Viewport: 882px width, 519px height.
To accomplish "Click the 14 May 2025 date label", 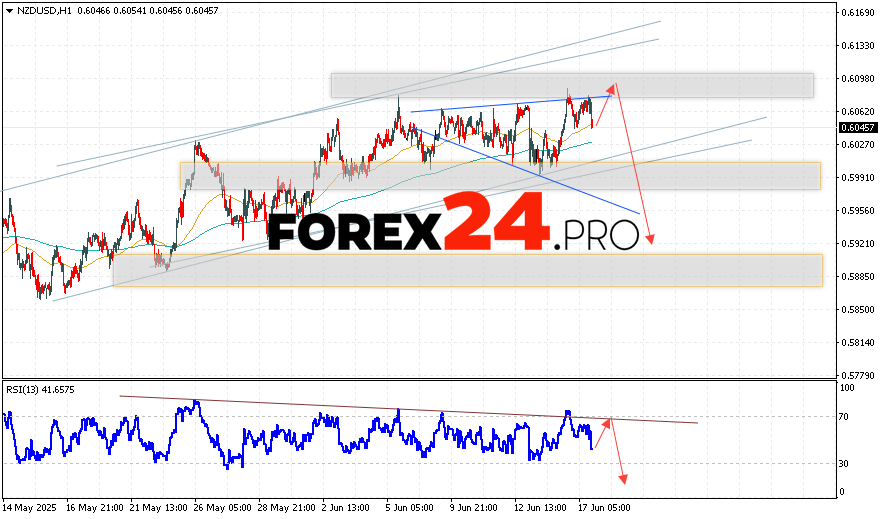I will [x=28, y=508].
